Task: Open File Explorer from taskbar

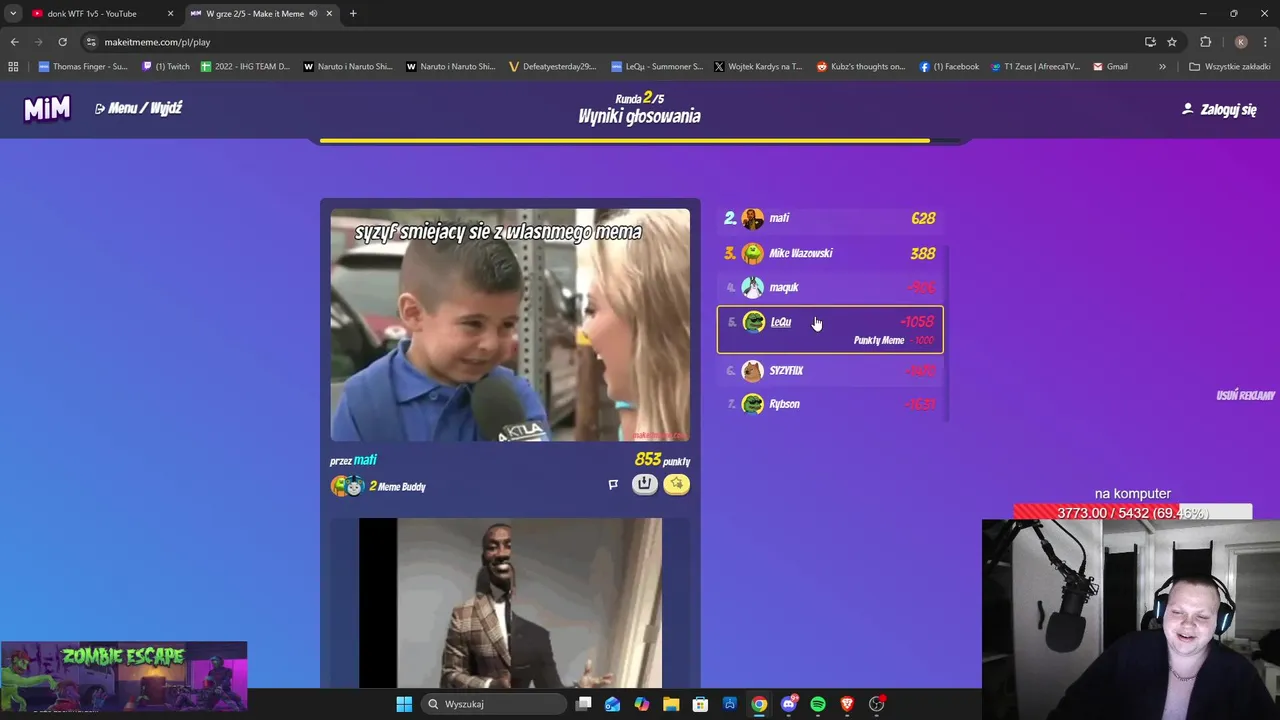Action: (671, 704)
